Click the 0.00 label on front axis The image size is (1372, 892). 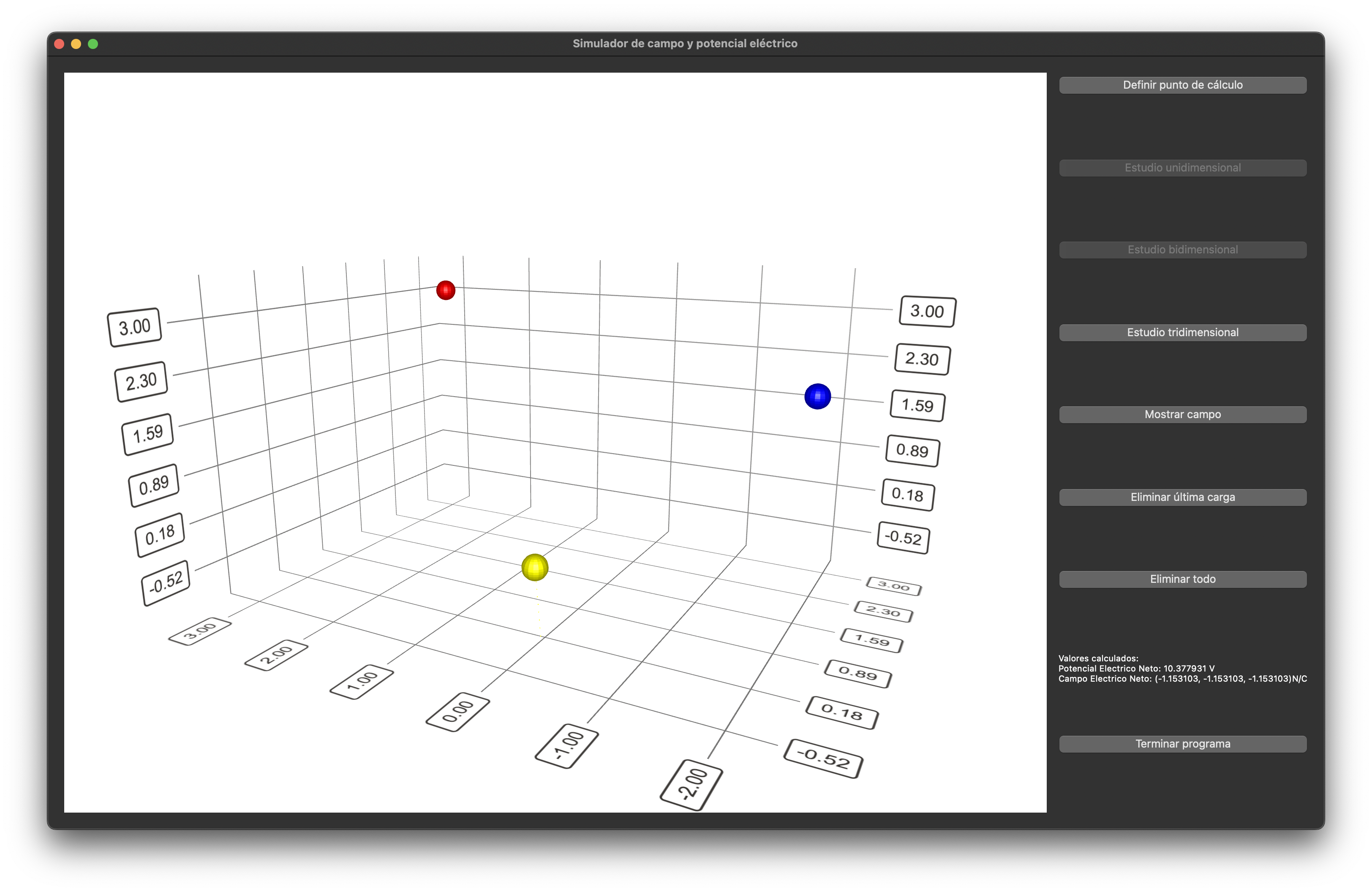pyautogui.click(x=458, y=712)
